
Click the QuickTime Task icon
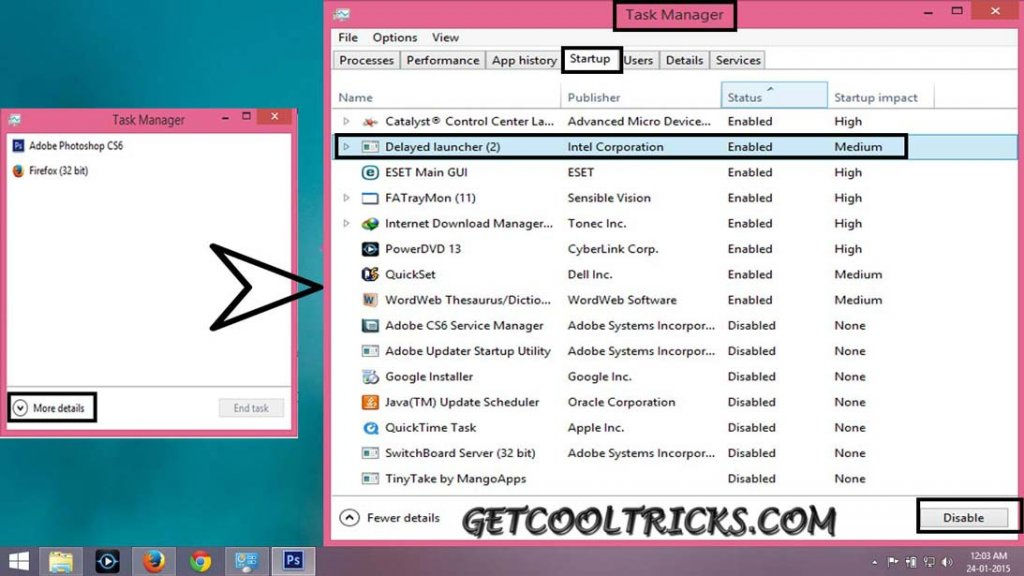point(370,428)
